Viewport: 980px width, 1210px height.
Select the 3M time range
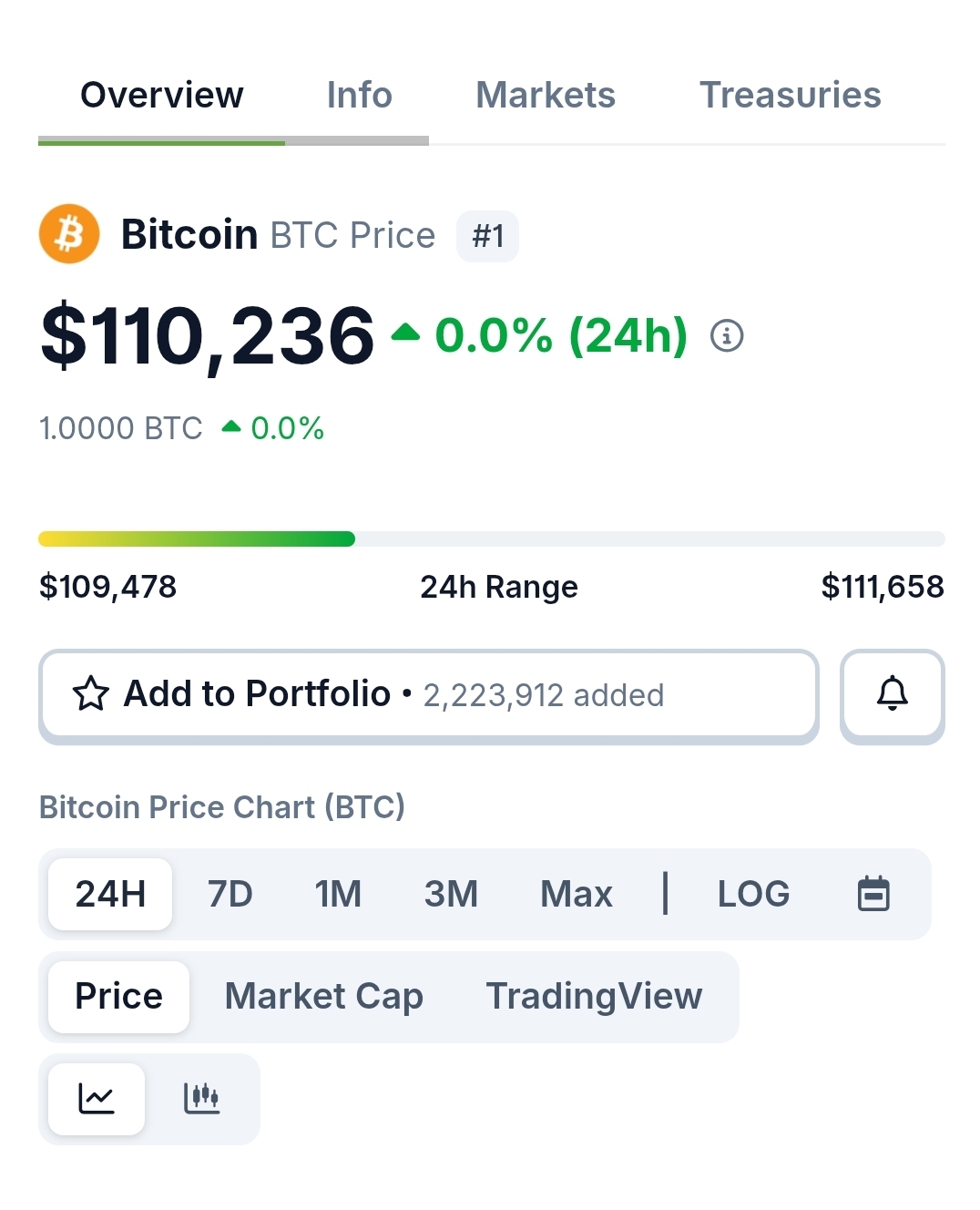(451, 894)
